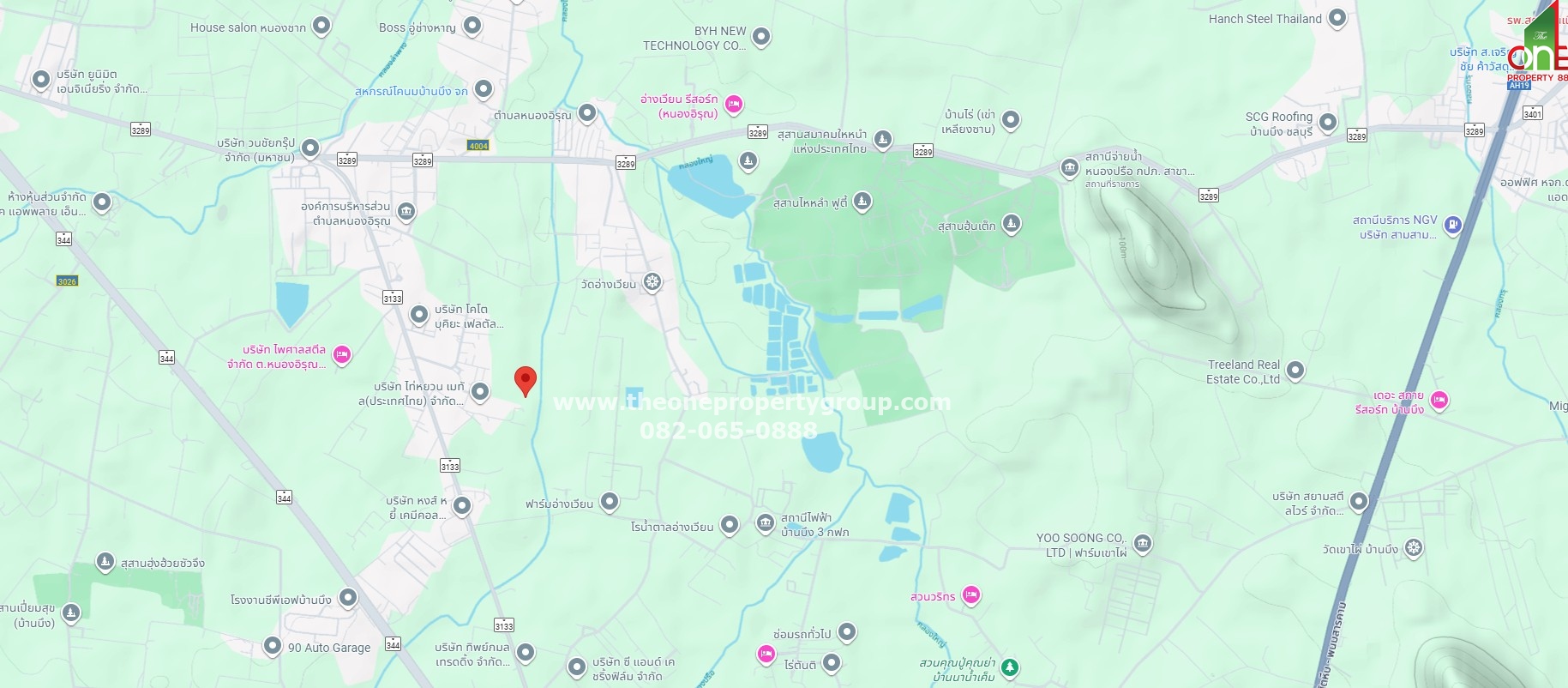The width and height of the screenshot is (1568, 688).
Task: Select the SCG Roofing place marker
Action: 1328,123
